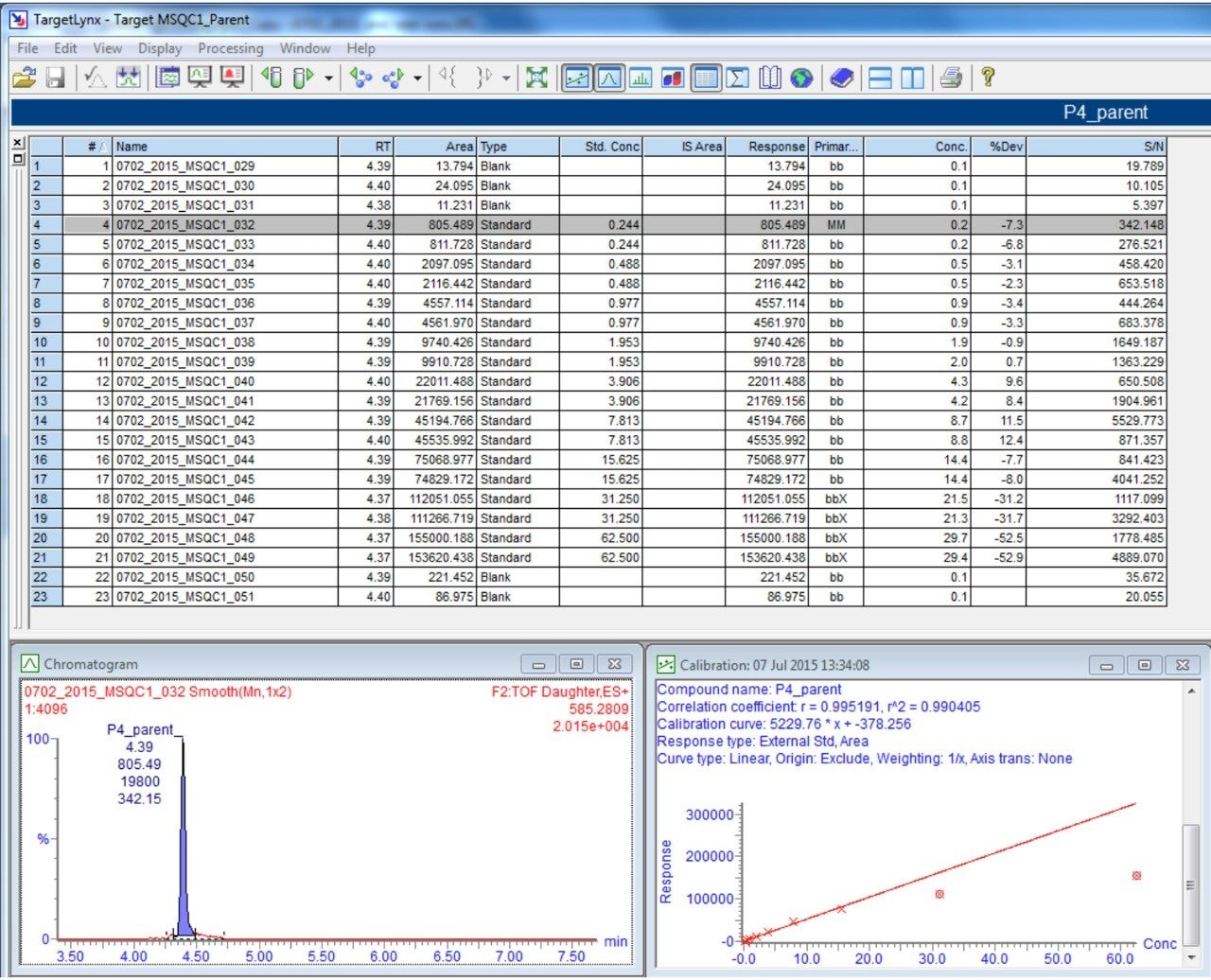1211x980 pixels.
Task: Click the globe icon in toolbar
Action: click(x=801, y=78)
